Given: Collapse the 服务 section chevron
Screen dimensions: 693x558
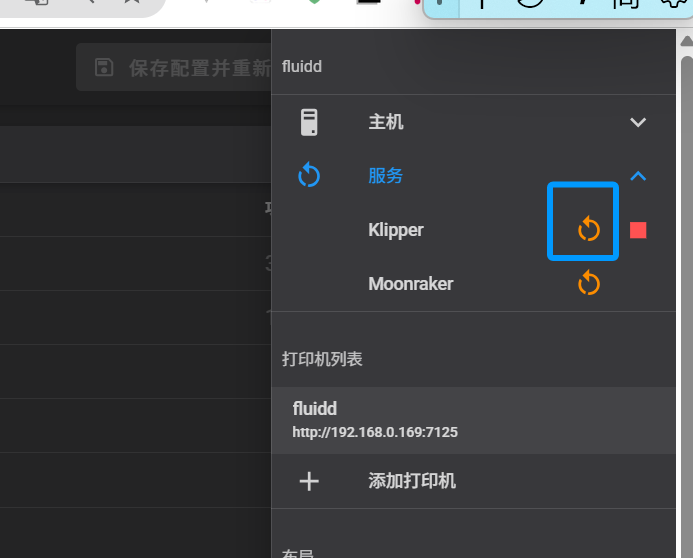Looking at the screenshot, I should (638, 176).
